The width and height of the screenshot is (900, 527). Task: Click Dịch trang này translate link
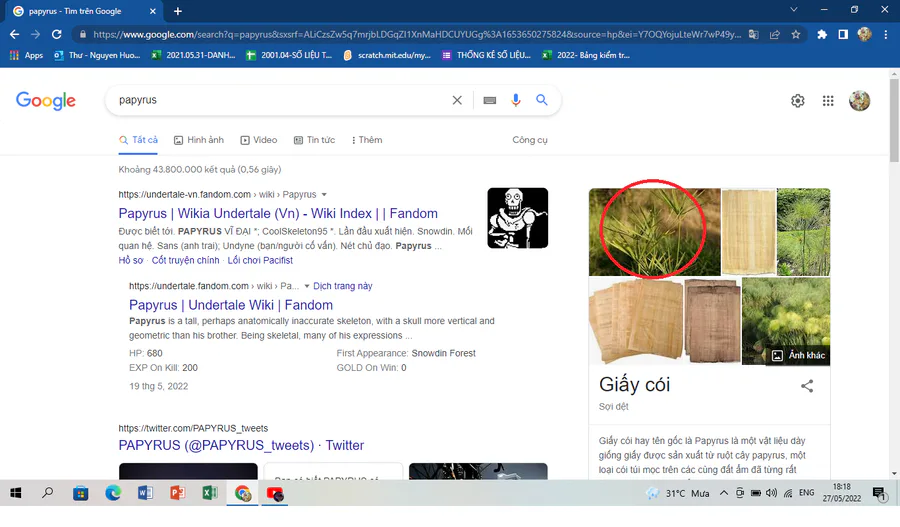pyautogui.click(x=343, y=286)
